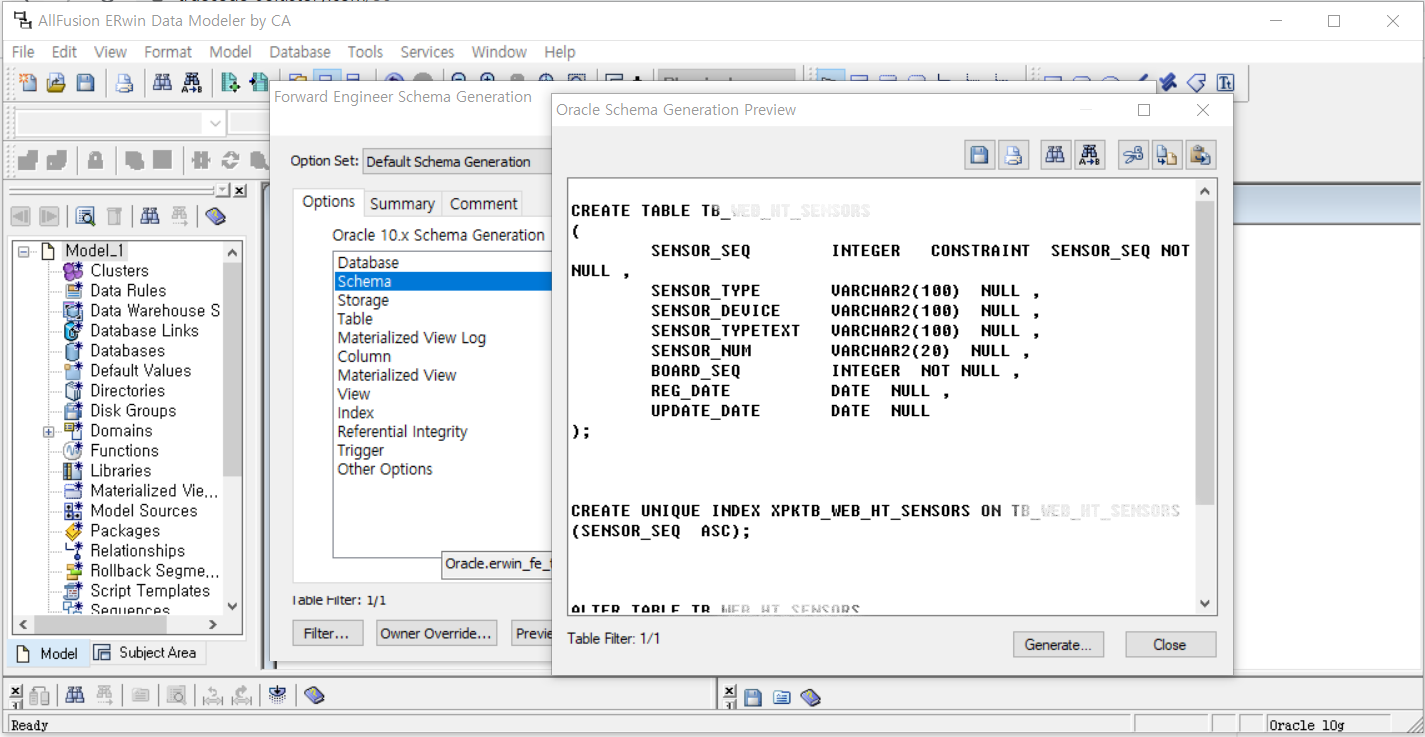Click the Save disk icon in main toolbar
The image size is (1425, 737).
click(x=85, y=83)
